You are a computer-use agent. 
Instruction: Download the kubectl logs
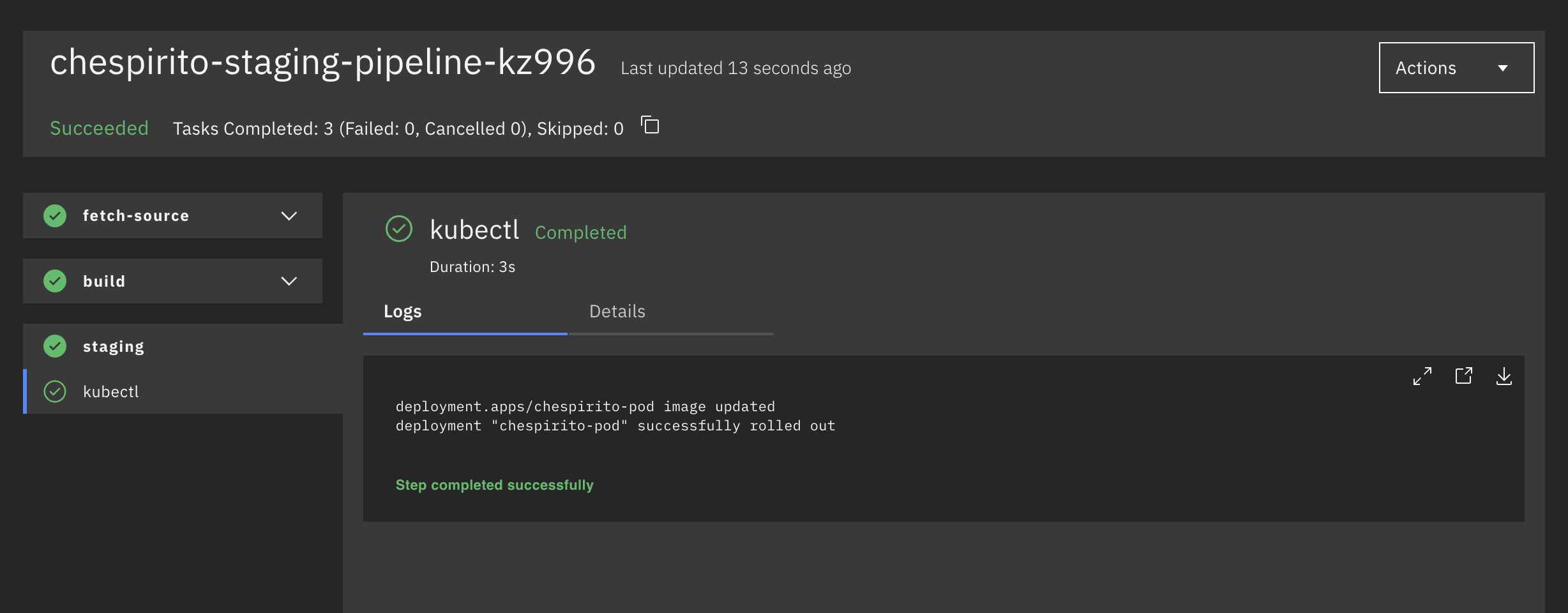(1504, 376)
